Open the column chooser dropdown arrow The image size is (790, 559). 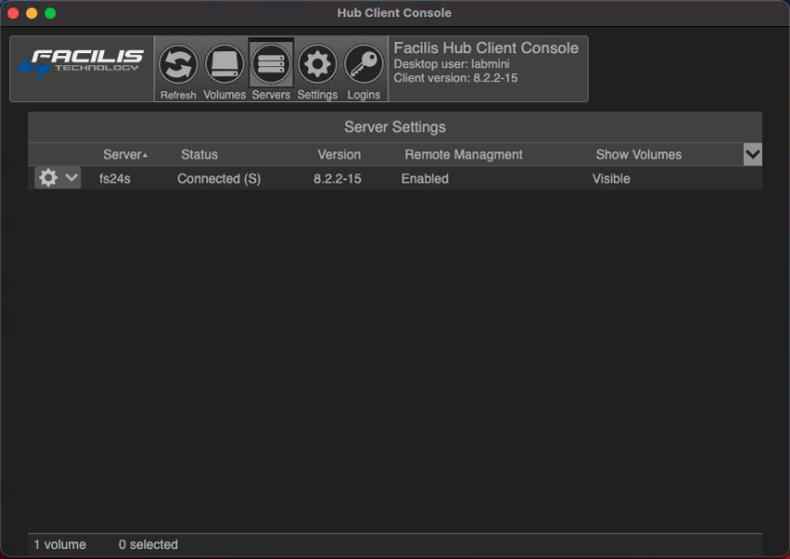coord(753,154)
